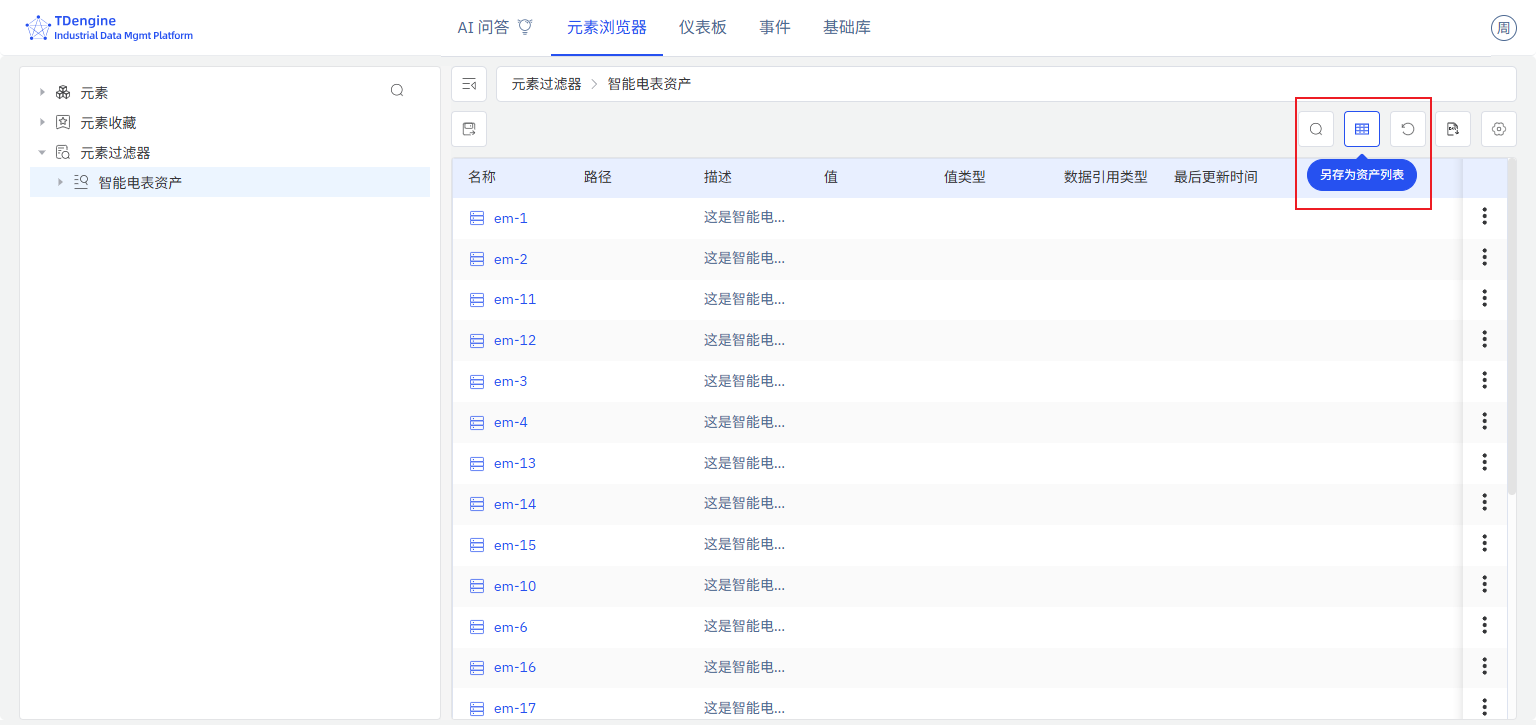Click 元素过滤器 in the breadcrumb
This screenshot has width=1536, height=725.
pos(546,83)
